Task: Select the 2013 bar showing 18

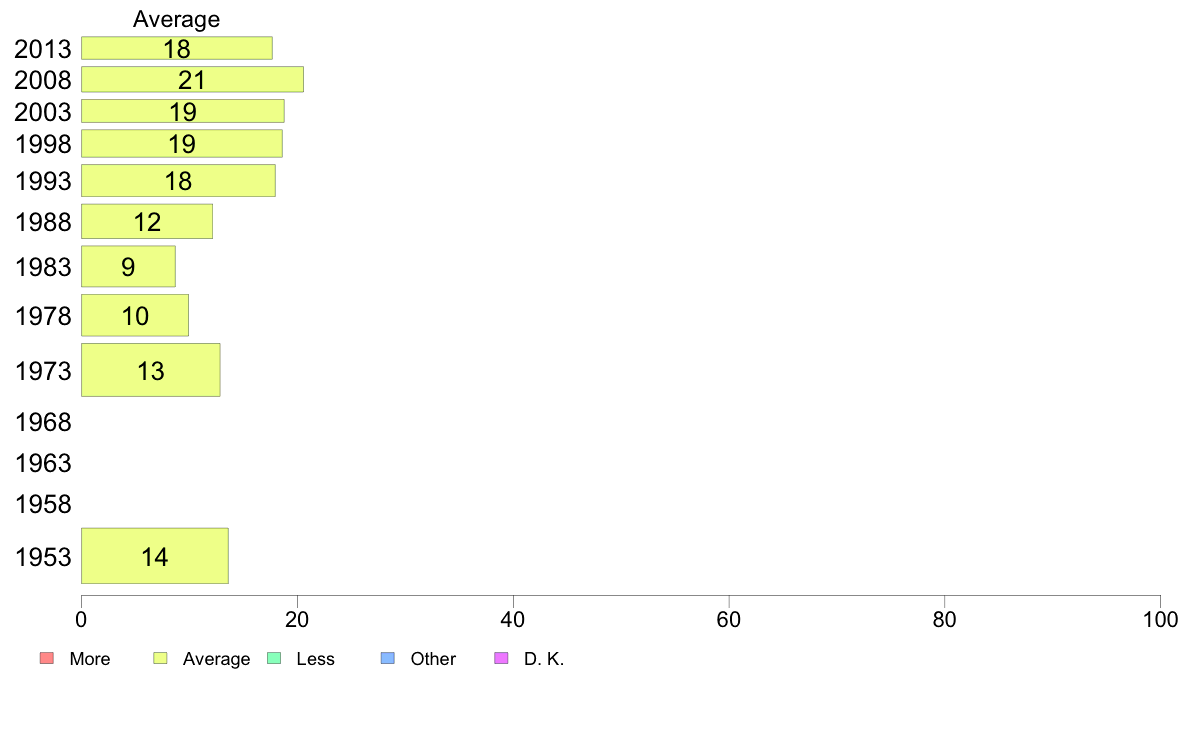Action: 177,48
